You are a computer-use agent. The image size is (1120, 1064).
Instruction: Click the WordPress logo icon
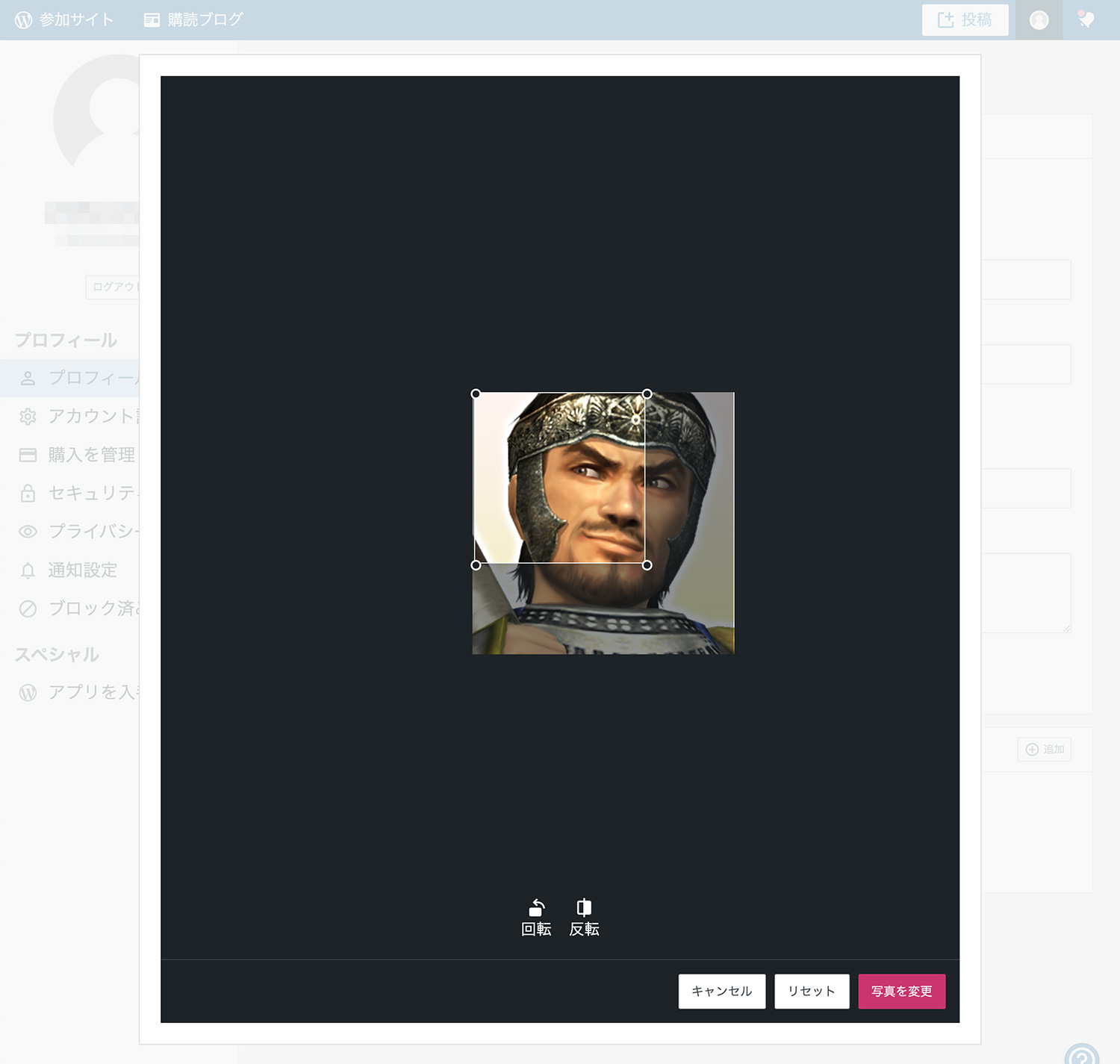click(x=24, y=20)
